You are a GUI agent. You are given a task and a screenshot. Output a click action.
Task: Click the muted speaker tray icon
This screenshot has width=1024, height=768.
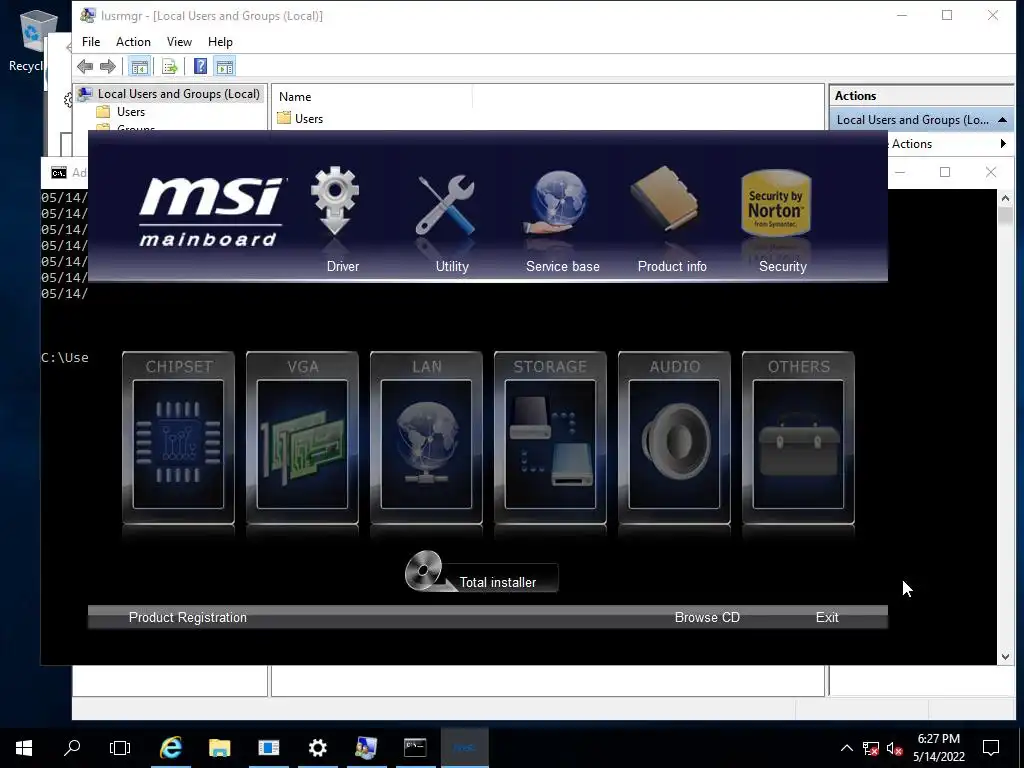(895, 748)
